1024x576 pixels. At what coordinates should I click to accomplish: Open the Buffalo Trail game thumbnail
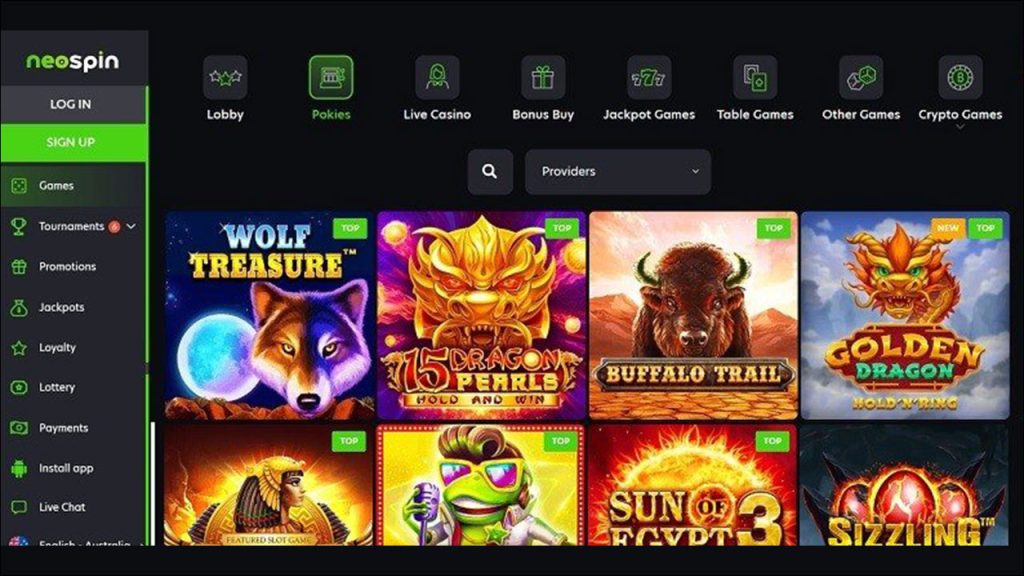[693, 315]
